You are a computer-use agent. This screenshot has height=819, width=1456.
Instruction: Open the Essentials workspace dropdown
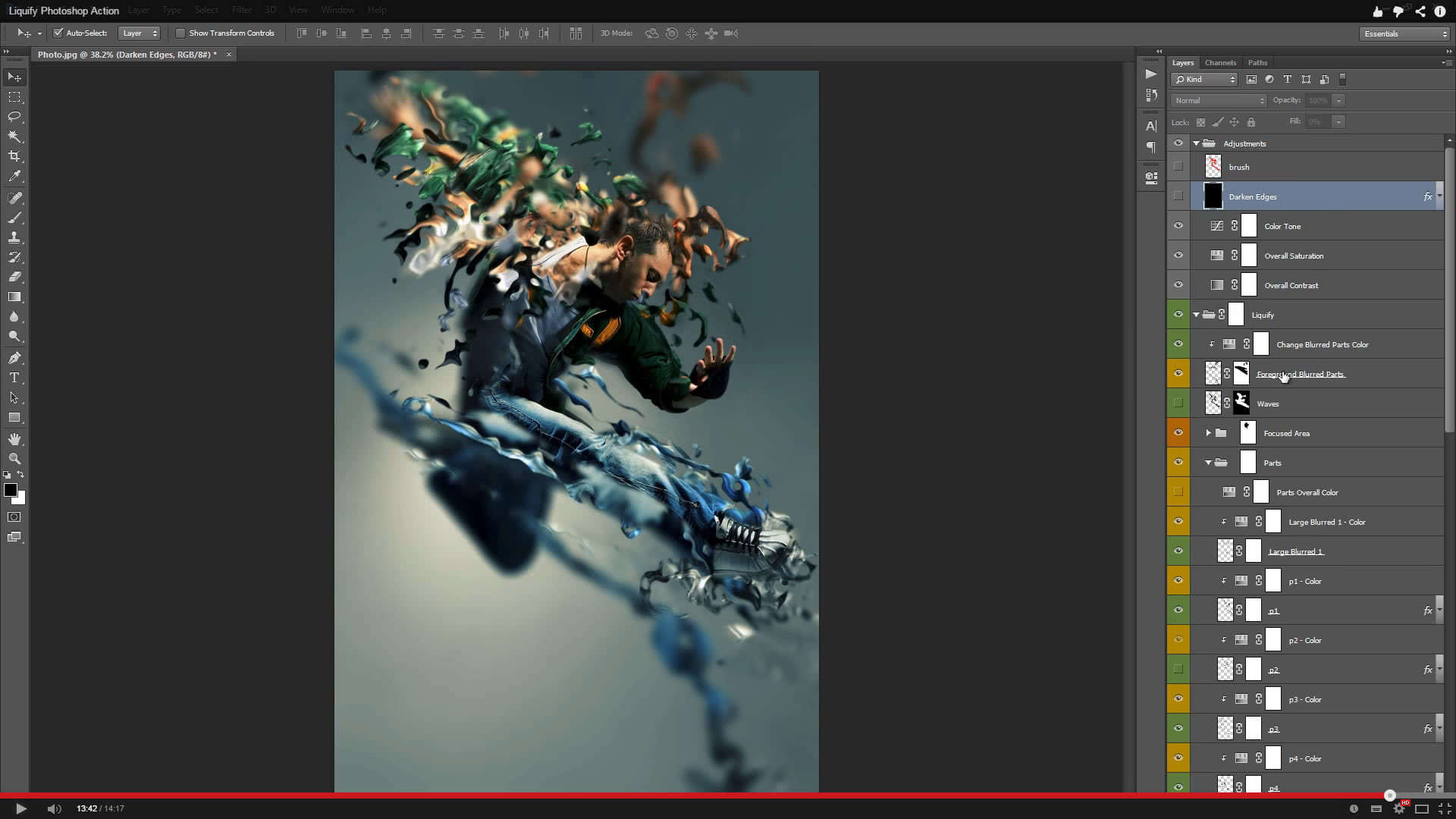pos(1404,34)
